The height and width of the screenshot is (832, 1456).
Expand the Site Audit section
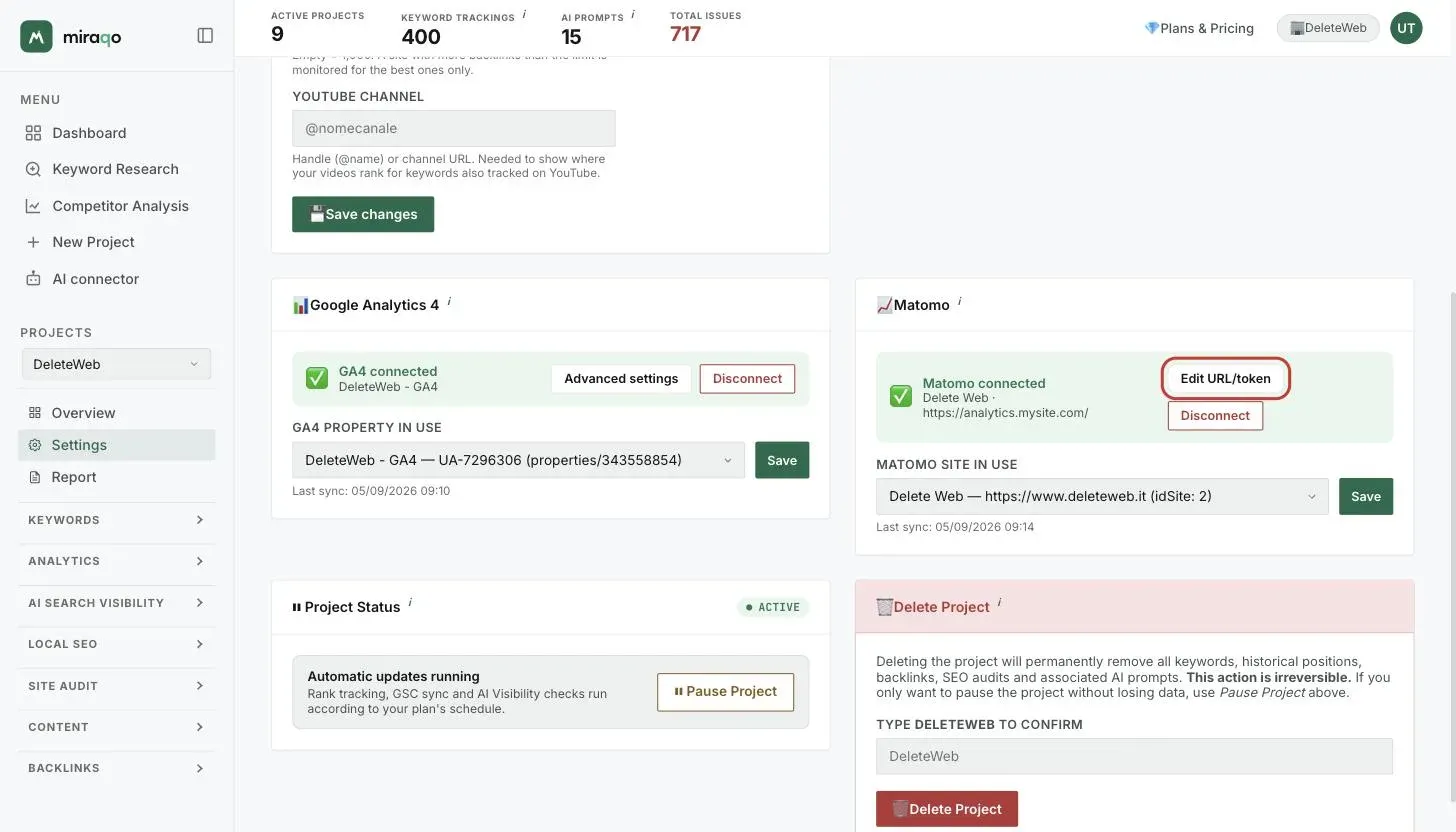tap(116, 686)
